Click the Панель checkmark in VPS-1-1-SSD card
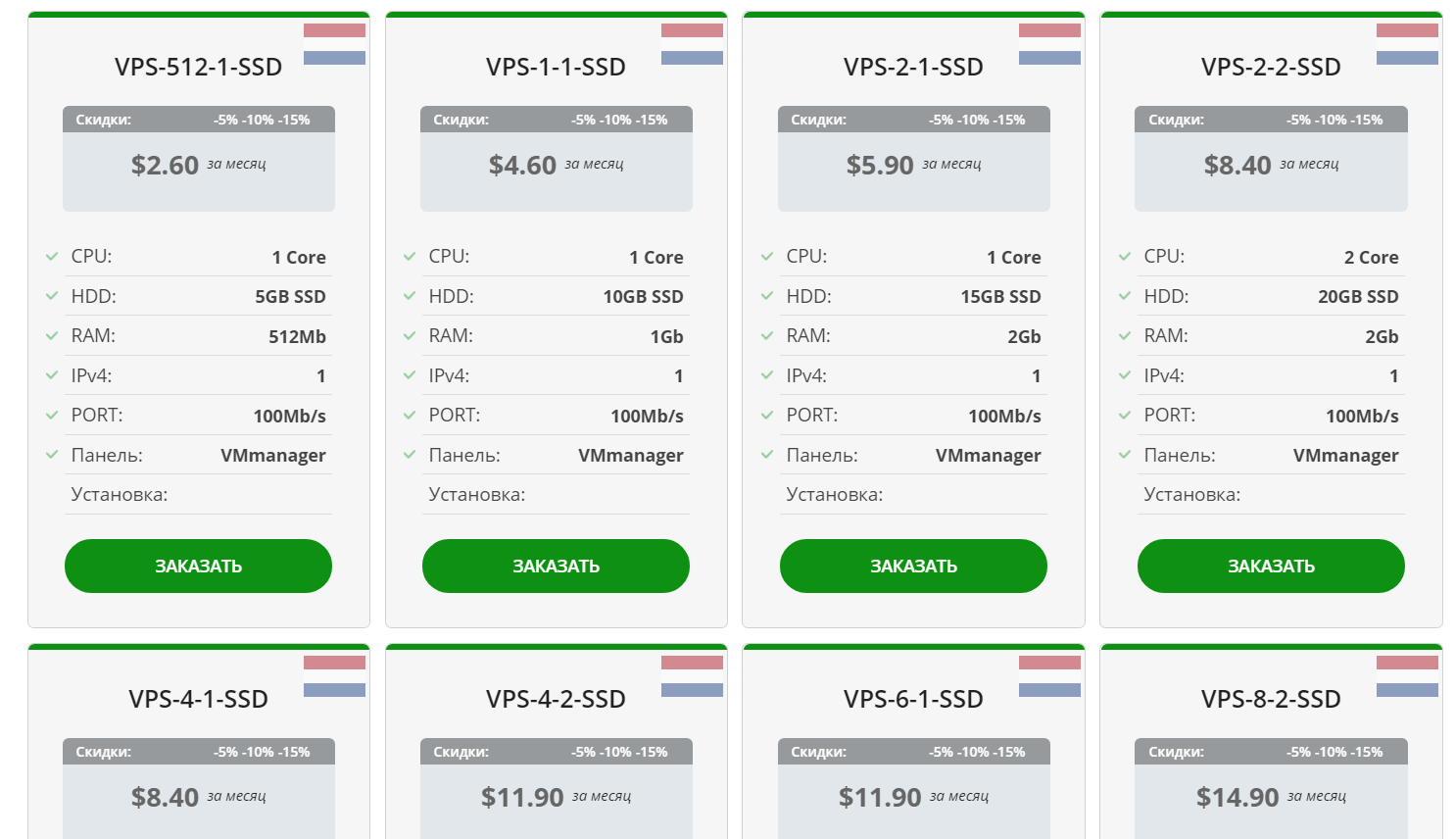This screenshot has height=839, width=1456. click(x=410, y=455)
